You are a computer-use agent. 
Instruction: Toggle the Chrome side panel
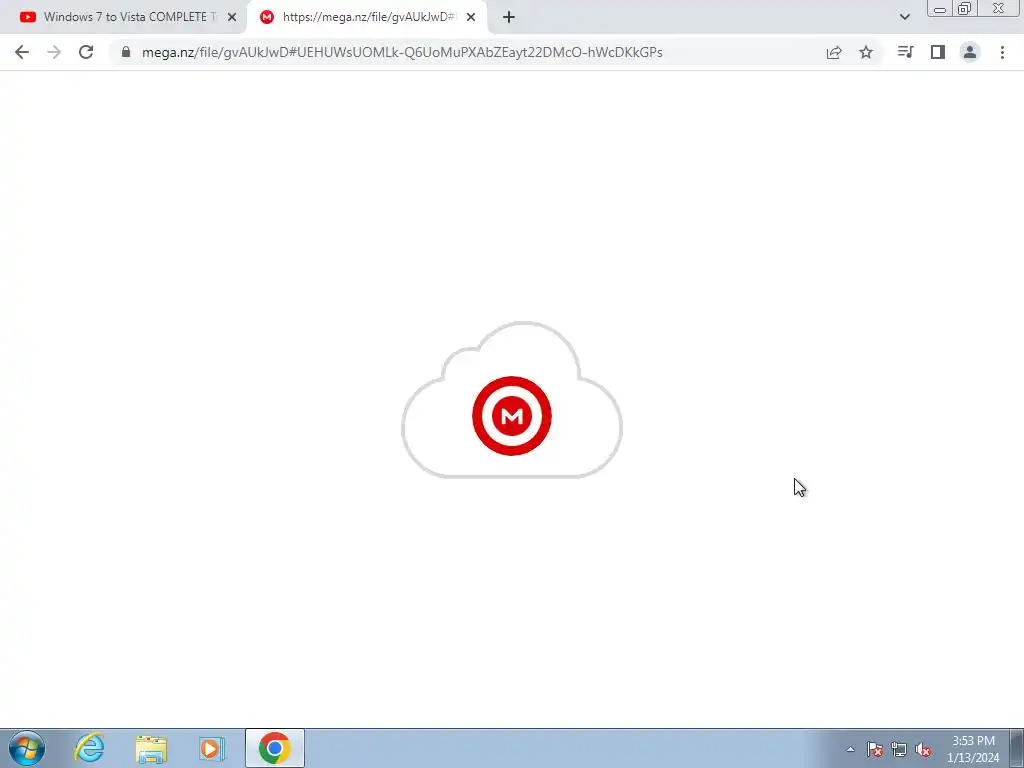[x=938, y=52]
